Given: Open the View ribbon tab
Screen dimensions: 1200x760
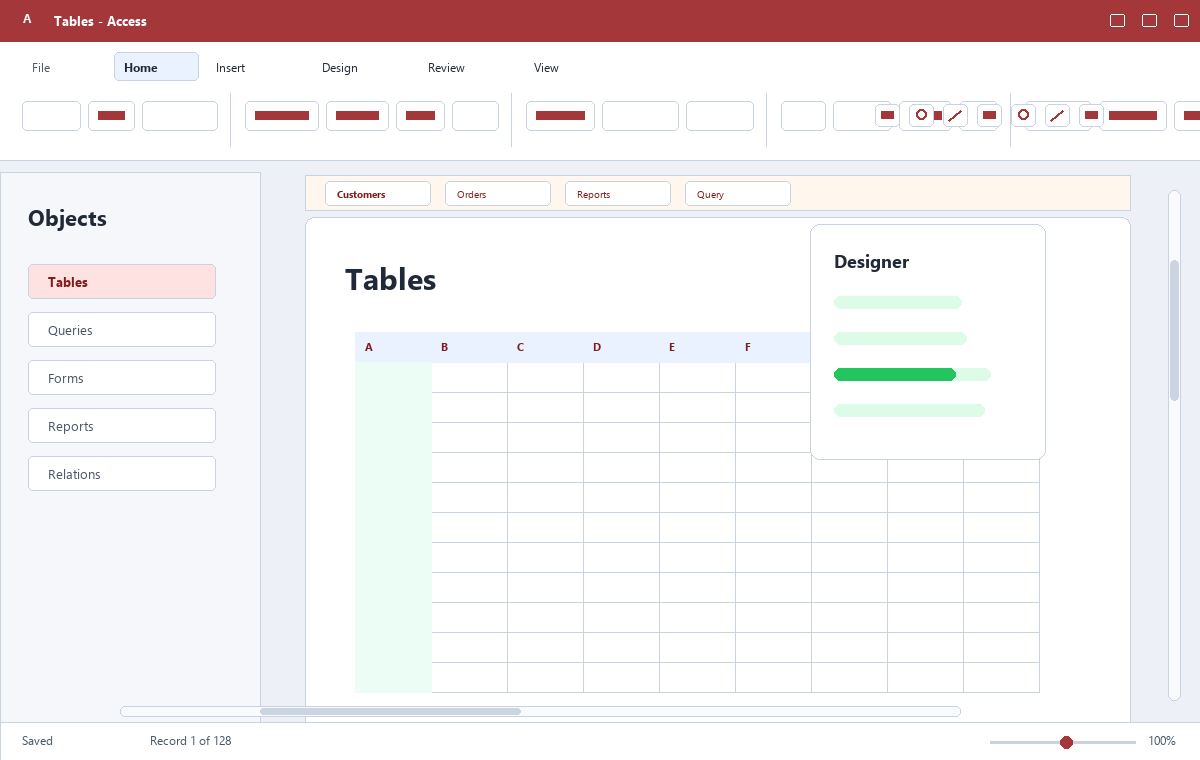Looking at the screenshot, I should tap(546, 68).
